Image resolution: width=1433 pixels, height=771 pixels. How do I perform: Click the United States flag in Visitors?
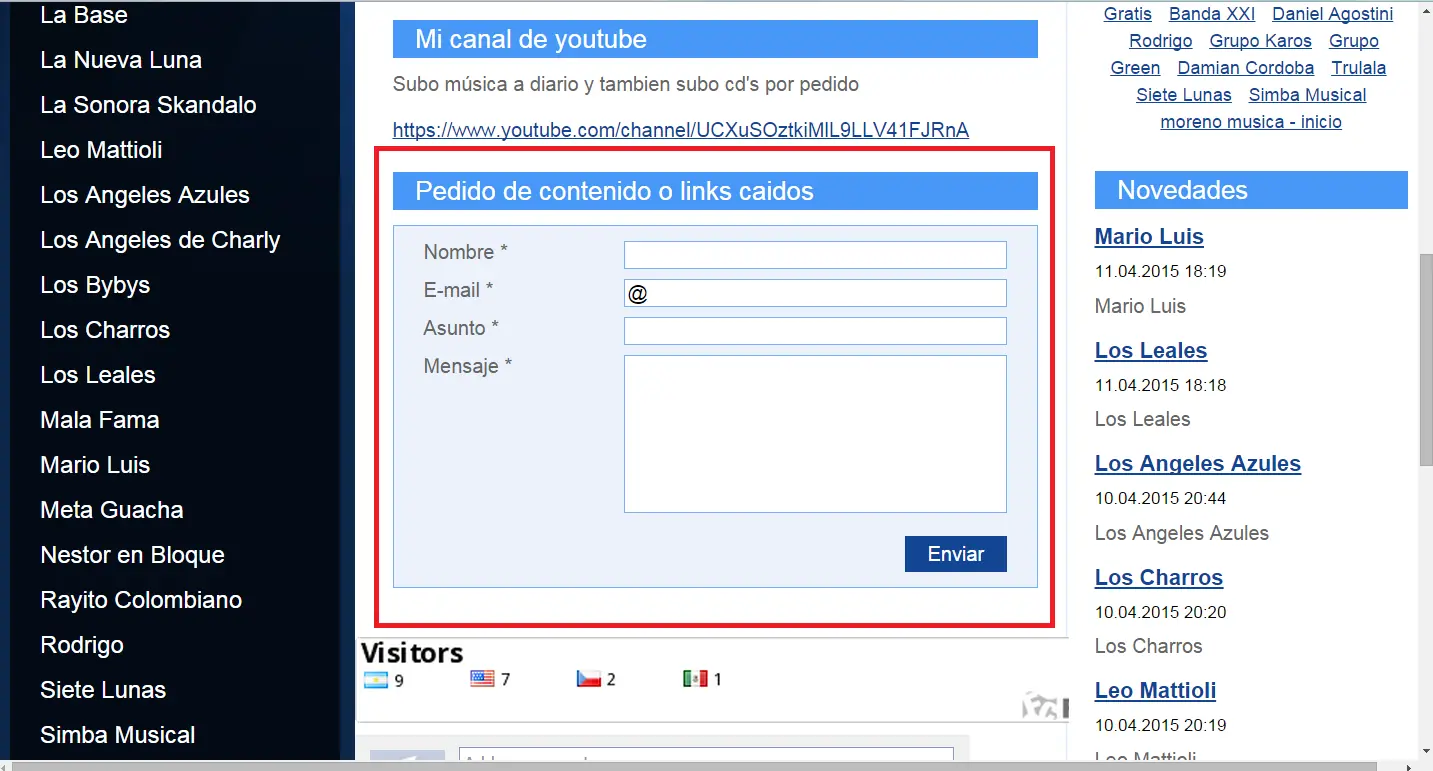click(x=482, y=679)
